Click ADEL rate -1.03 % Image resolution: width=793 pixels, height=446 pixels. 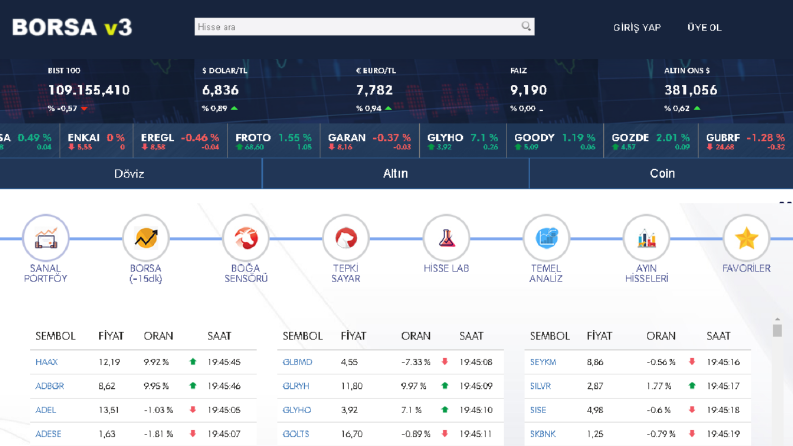[158, 410]
